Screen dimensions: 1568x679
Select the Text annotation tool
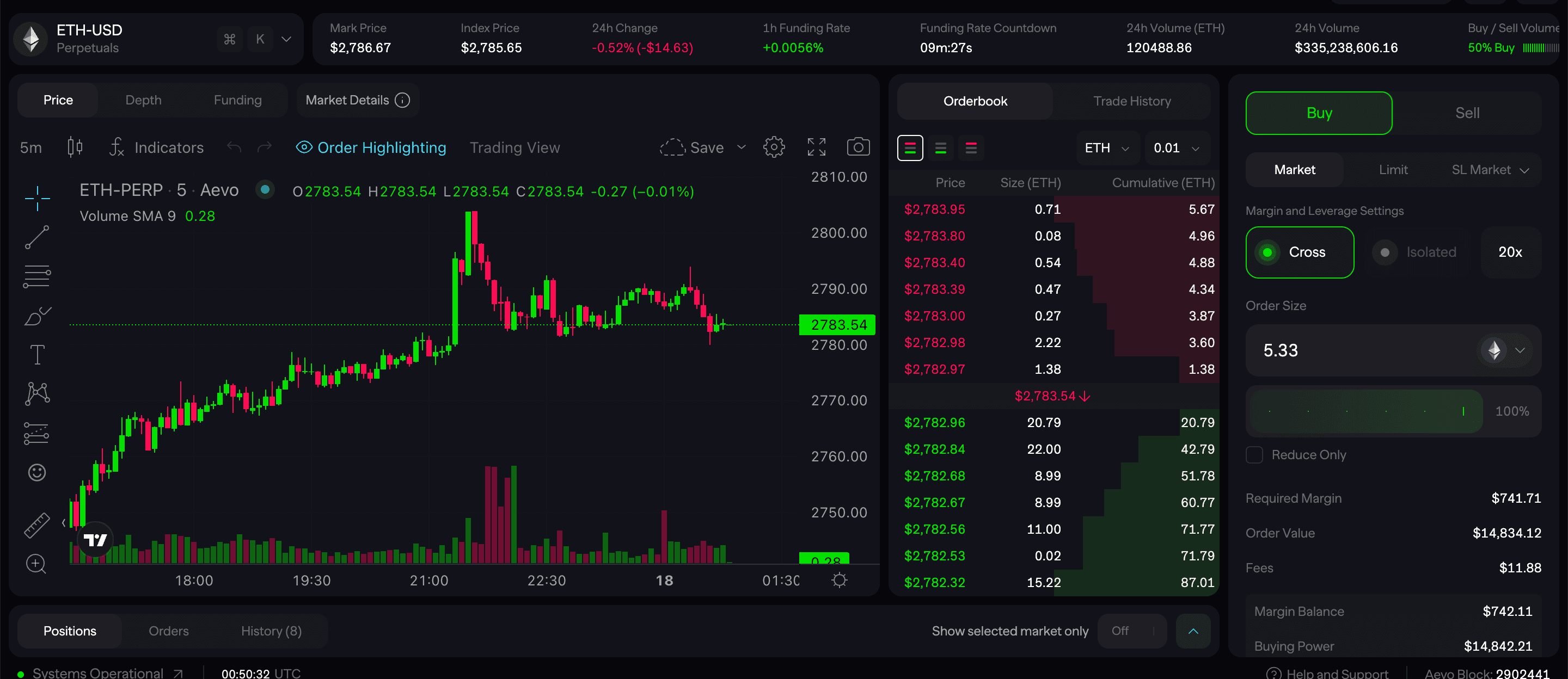37,355
